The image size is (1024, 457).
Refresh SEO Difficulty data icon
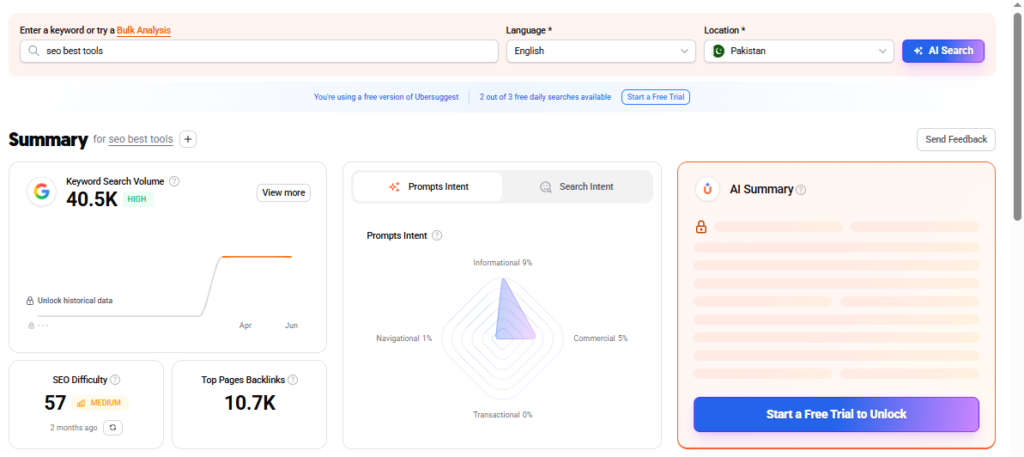pyautogui.click(x=113, y=428)
